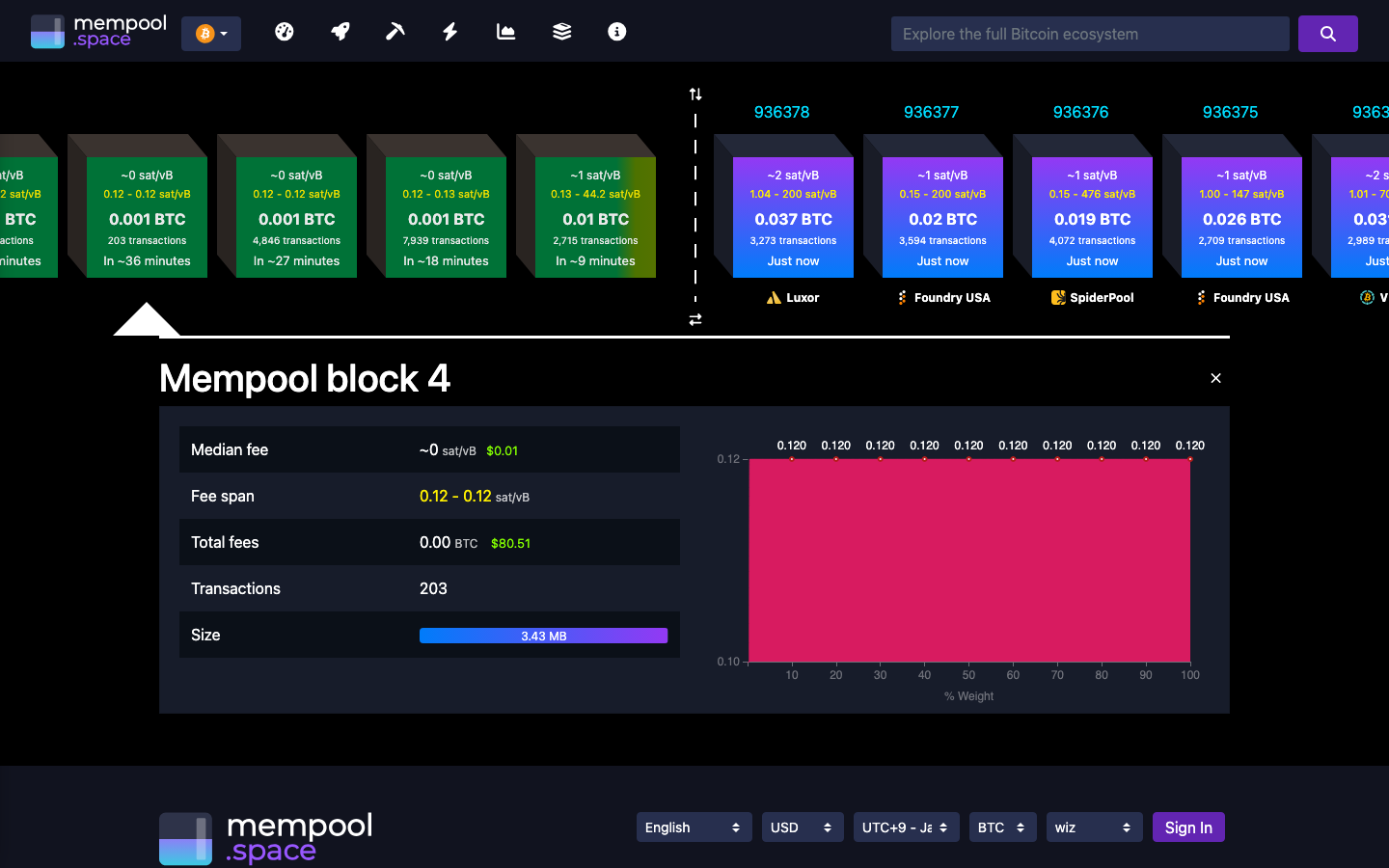Click the magnifier search icon

[x=1327, y=33]
